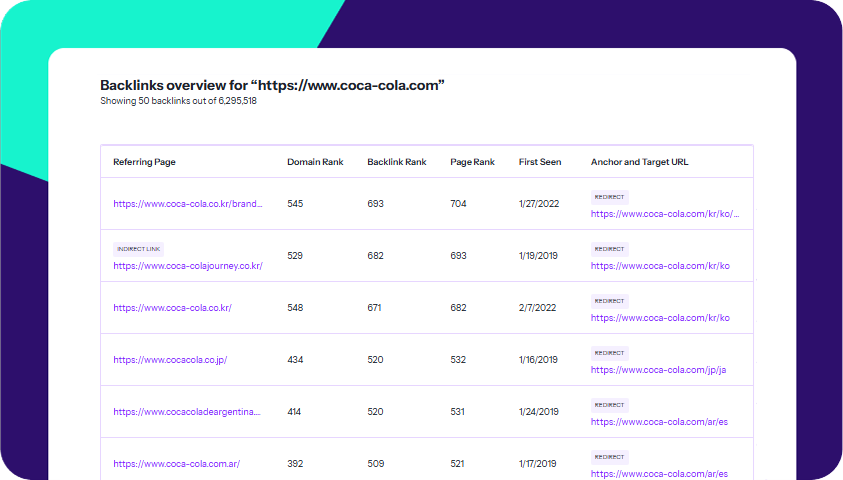Open the coca-cola.com/kr/ko/... target URL in the first row
The height and width of the screenshot is (480, 843).
coord(665,213)
